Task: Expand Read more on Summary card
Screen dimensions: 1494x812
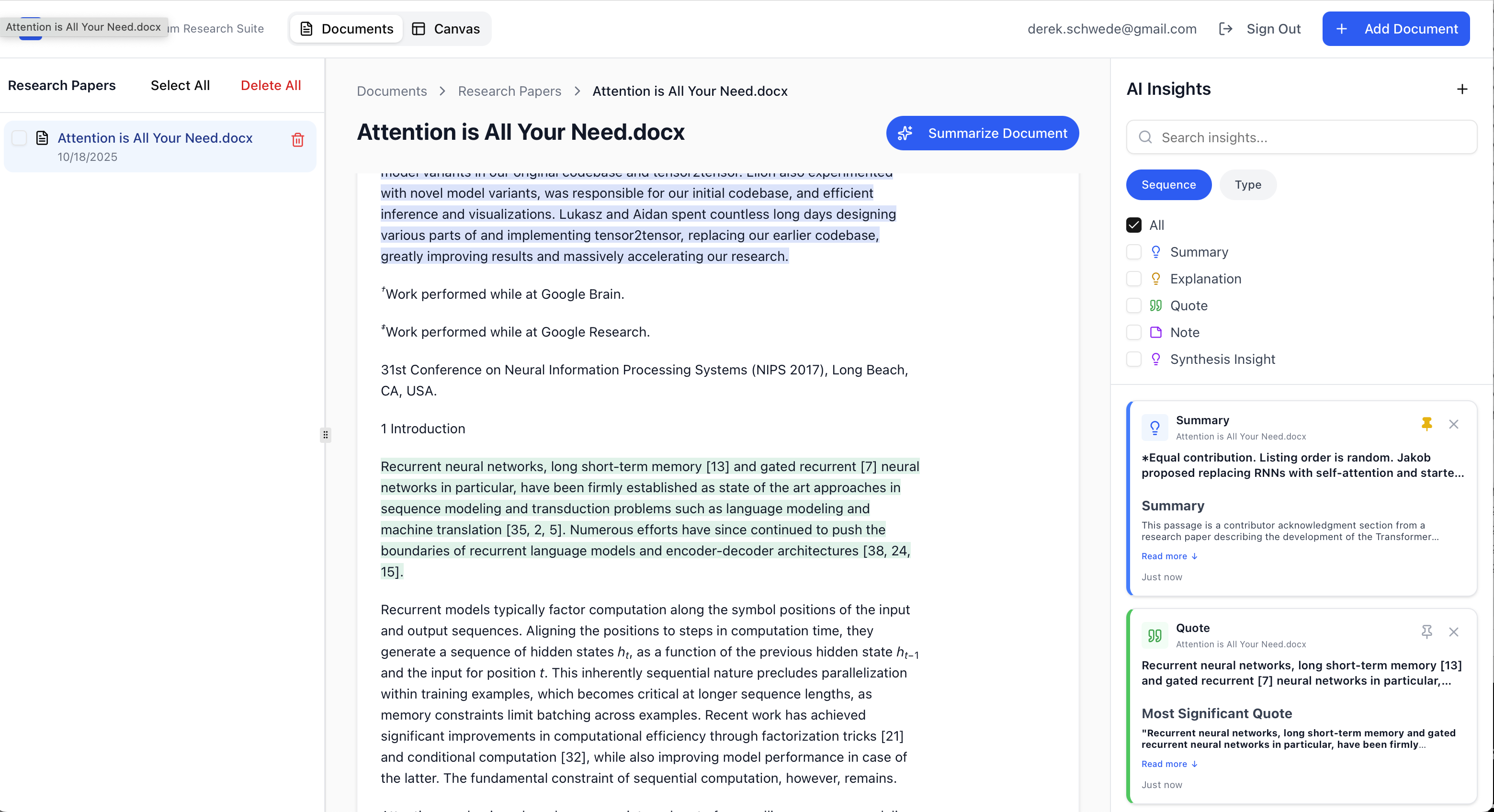Action: click(1169, 556)
